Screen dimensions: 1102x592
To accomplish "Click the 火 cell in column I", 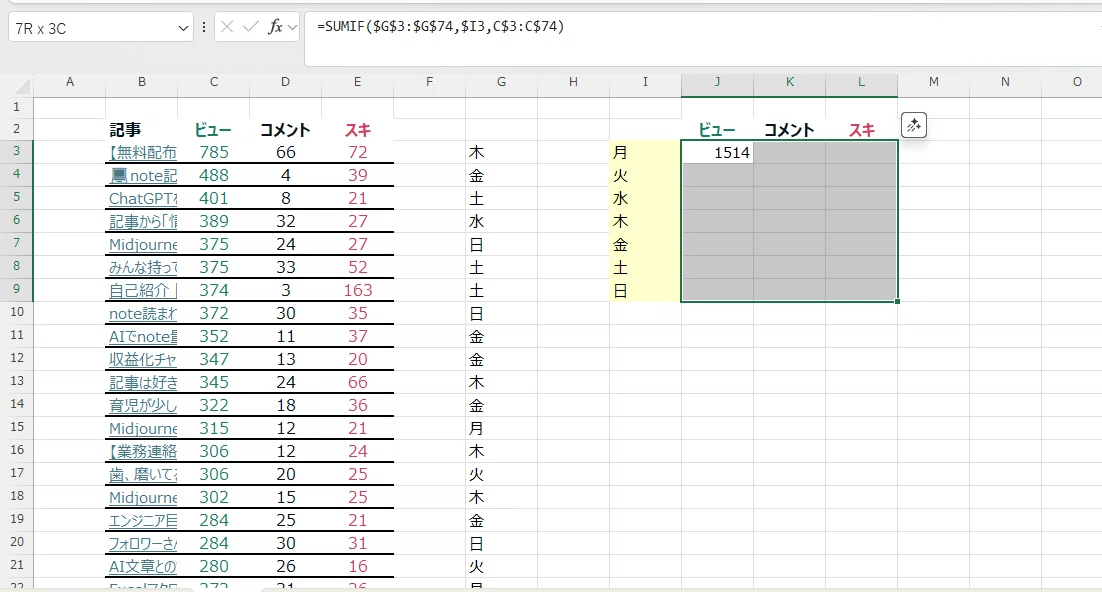I will 645,175.
